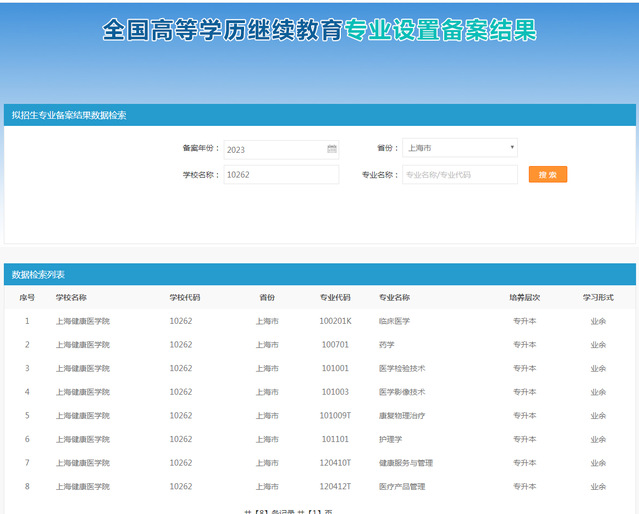Select the 临床医学 row entry

[394, 321]
